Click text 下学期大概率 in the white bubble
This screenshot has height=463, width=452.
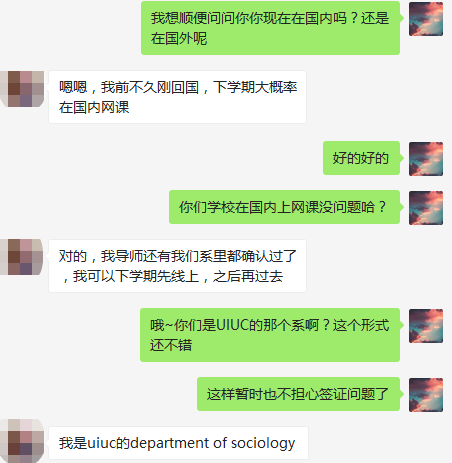point(255,87)
